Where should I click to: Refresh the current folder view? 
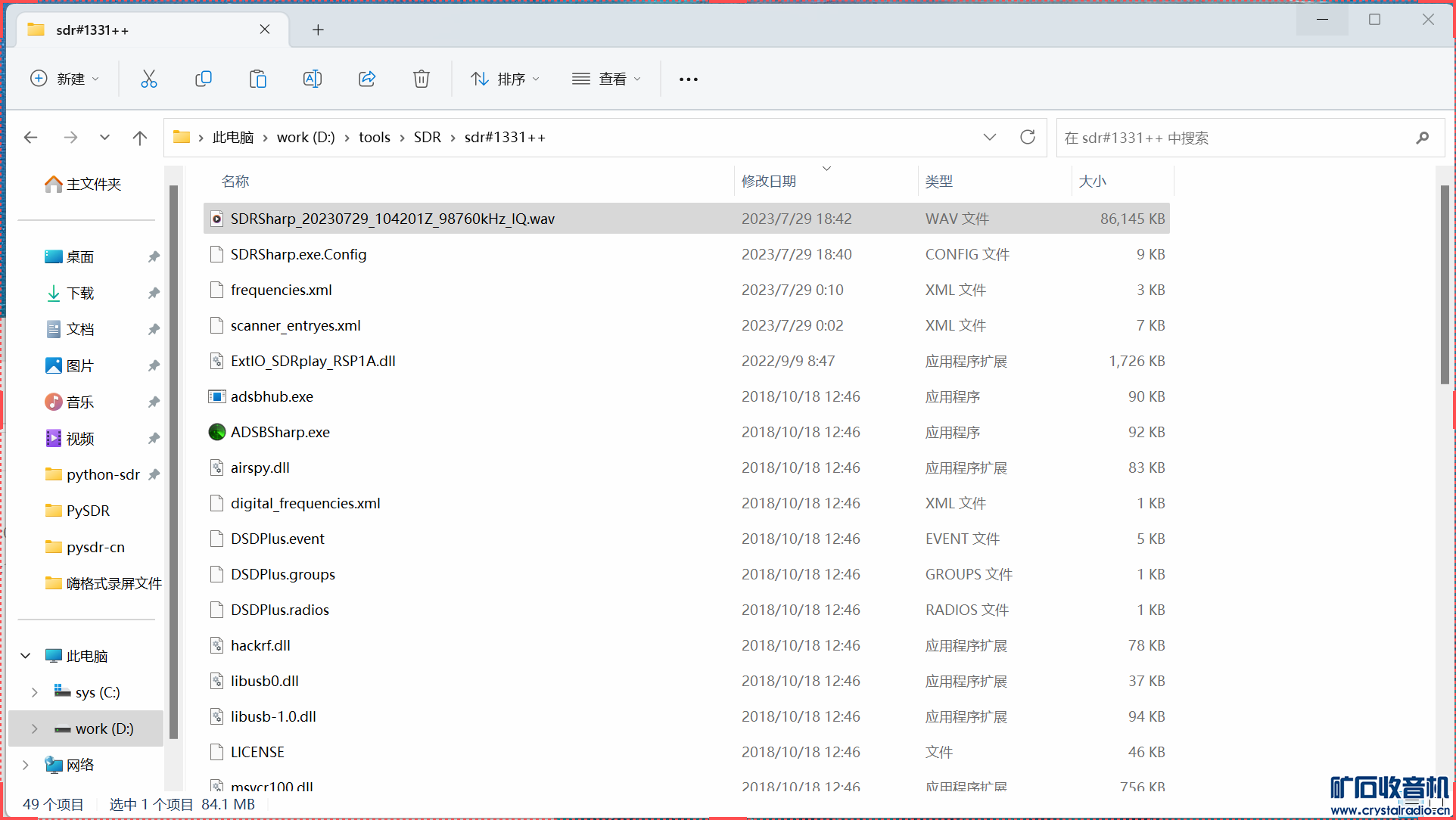[x=1027, y=137]
